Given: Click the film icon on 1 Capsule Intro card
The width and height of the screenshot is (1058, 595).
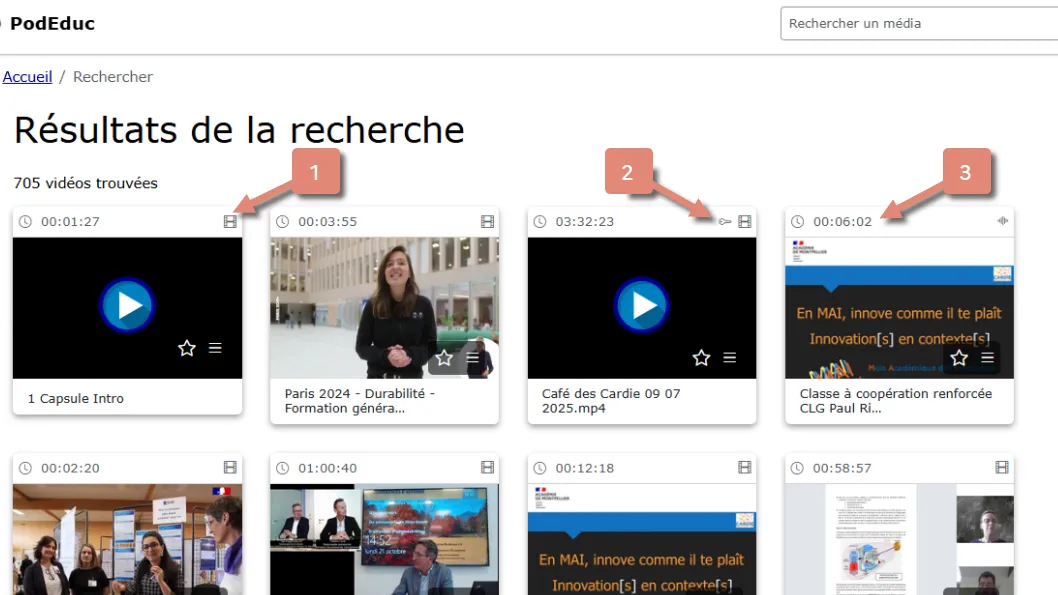Looking at the screenshot, I should (x=230, y=221).
